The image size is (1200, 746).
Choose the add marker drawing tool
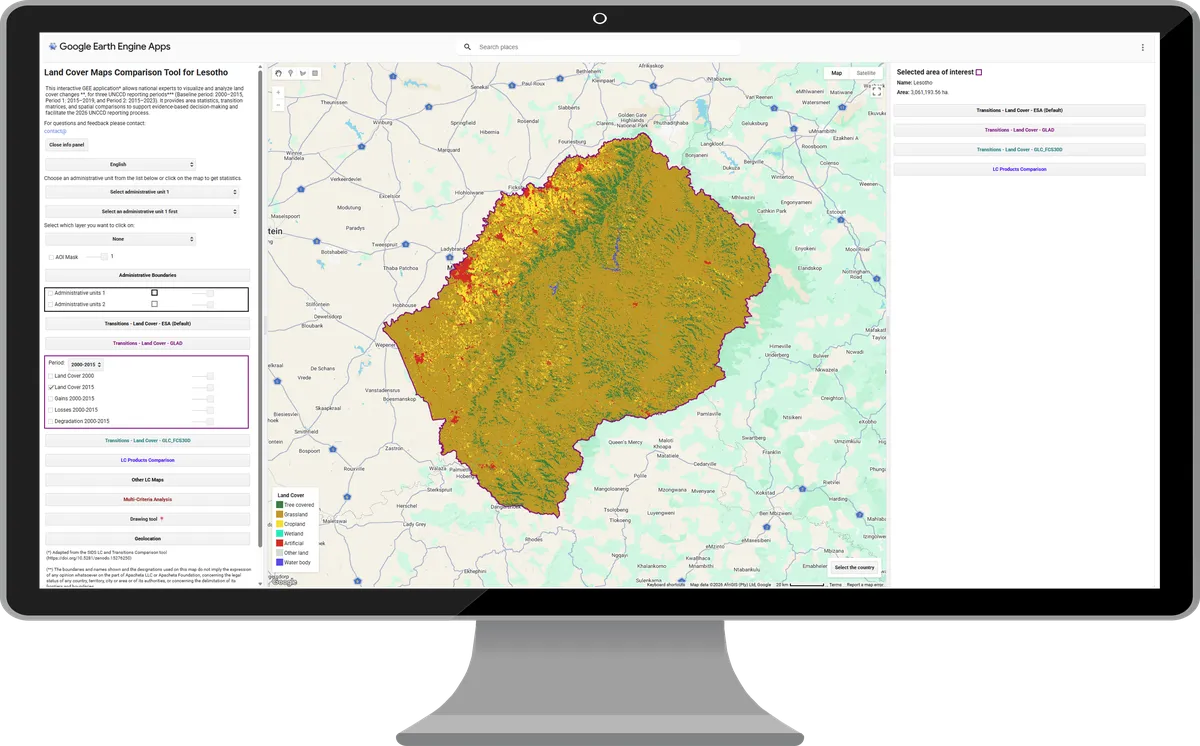pos(291,73)
